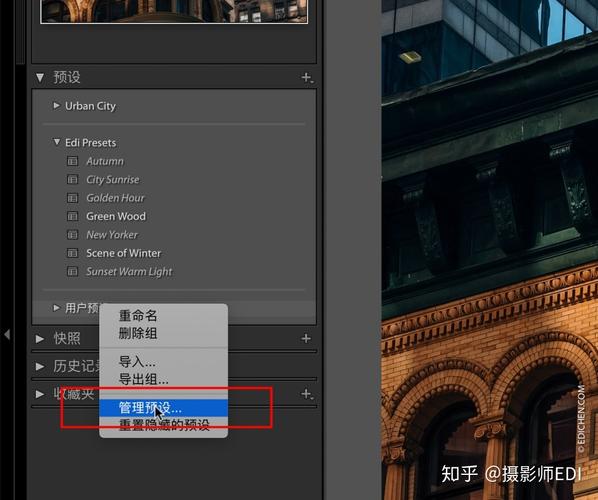This screenshot has width=598, height=500.
Task: Expand the 快照 panel
Action: [40, 338]
